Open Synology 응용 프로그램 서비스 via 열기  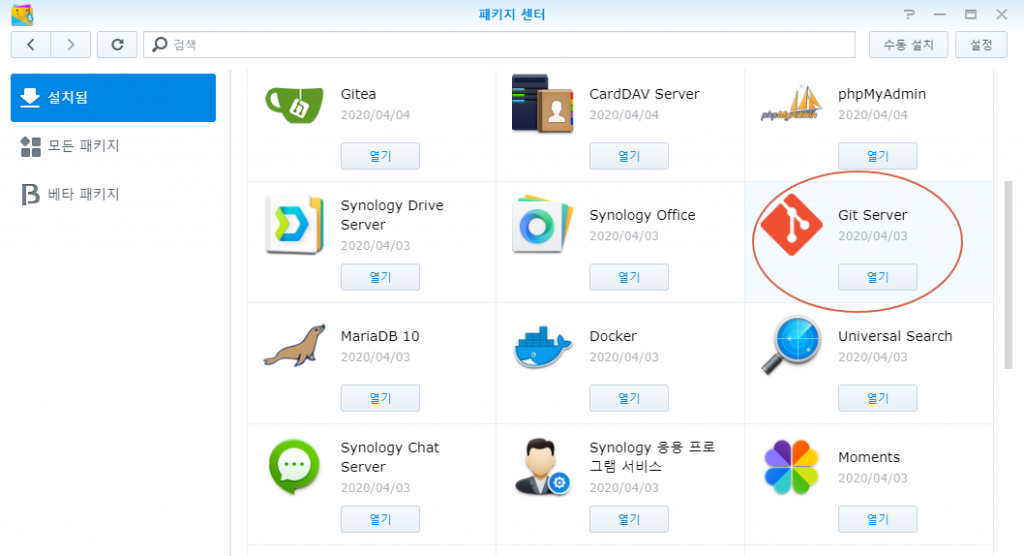coord(629,519)
